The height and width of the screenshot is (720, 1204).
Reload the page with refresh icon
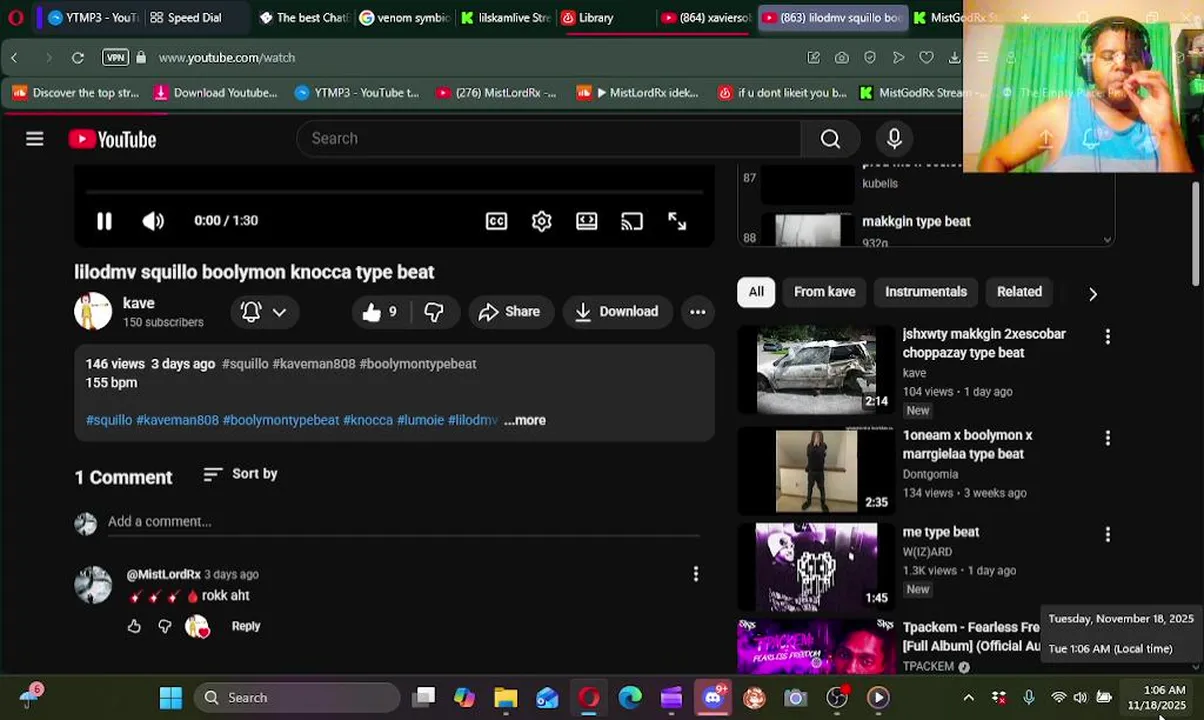tap(77, 58)
